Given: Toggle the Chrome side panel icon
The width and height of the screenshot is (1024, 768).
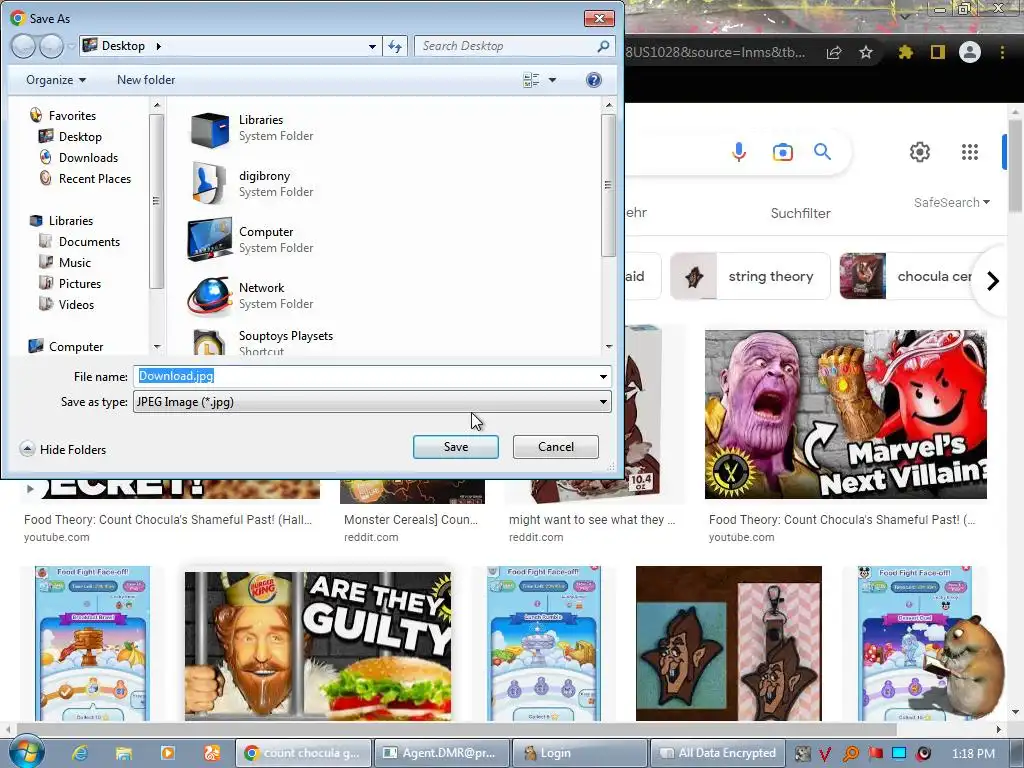Looking at the screenshot, I should pyautogui.click(x=938, y=52).
